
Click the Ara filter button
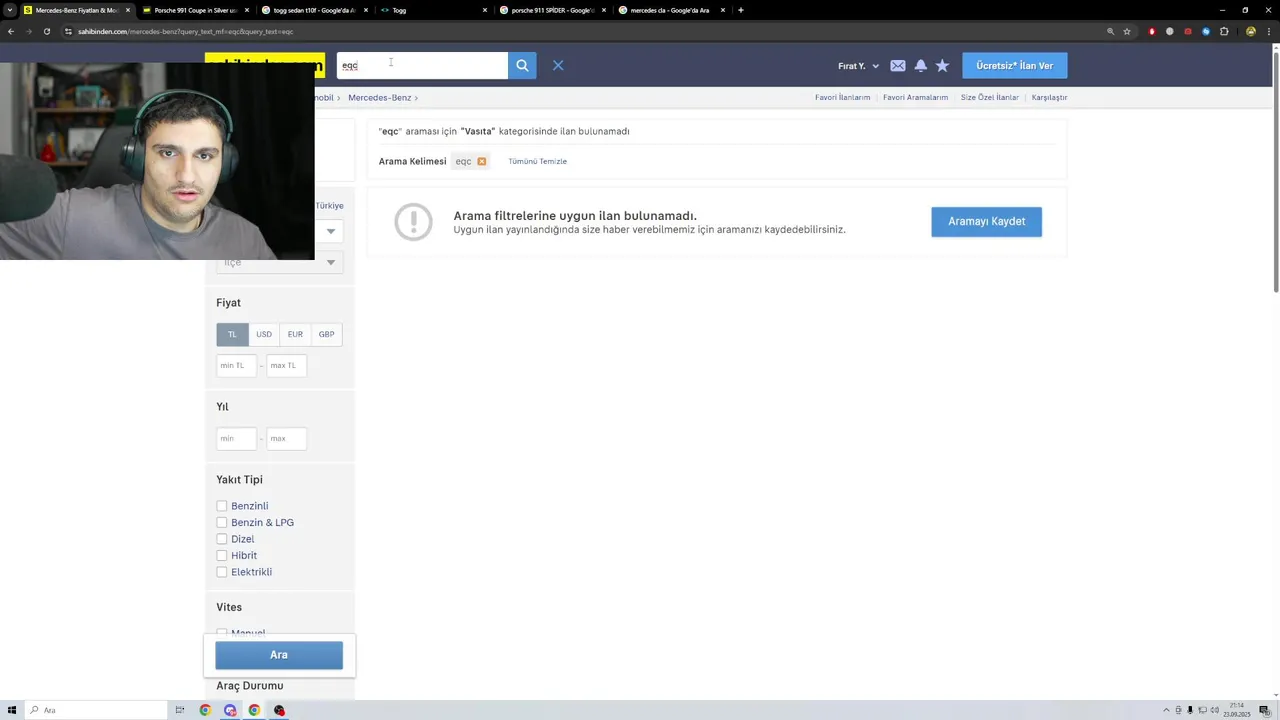click(279, 655)
